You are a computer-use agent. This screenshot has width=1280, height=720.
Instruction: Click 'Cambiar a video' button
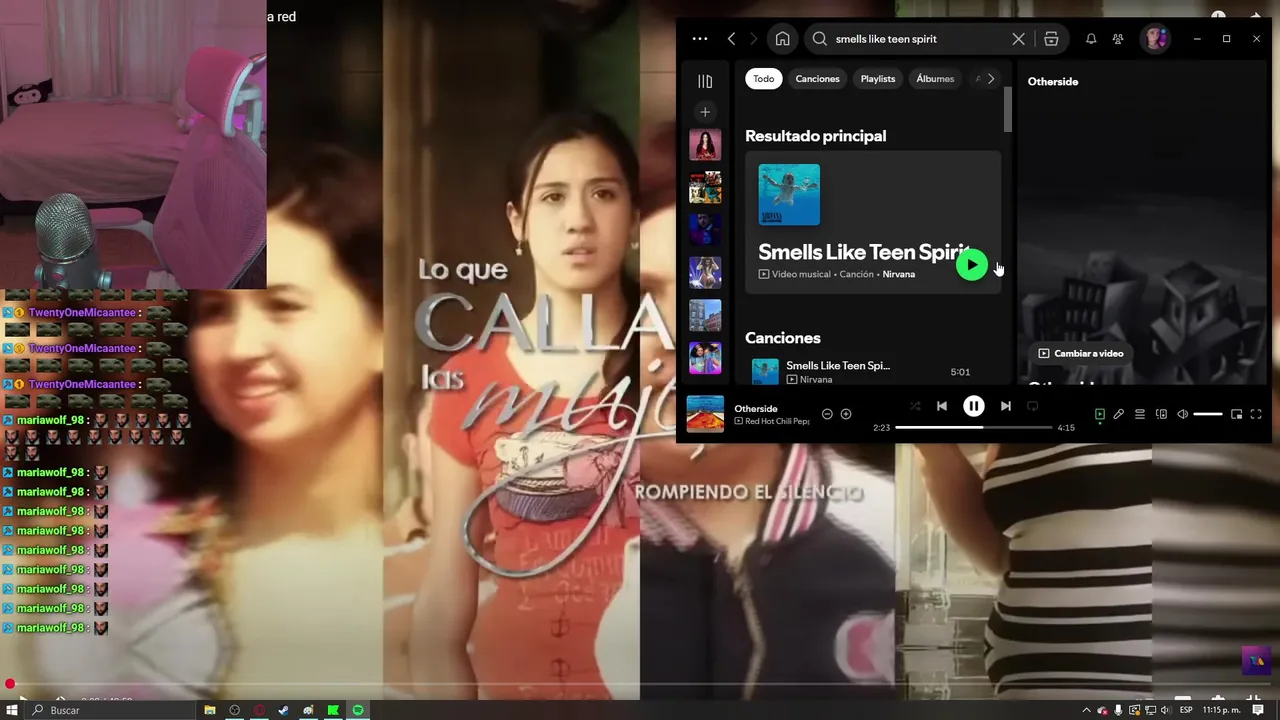1080,353
